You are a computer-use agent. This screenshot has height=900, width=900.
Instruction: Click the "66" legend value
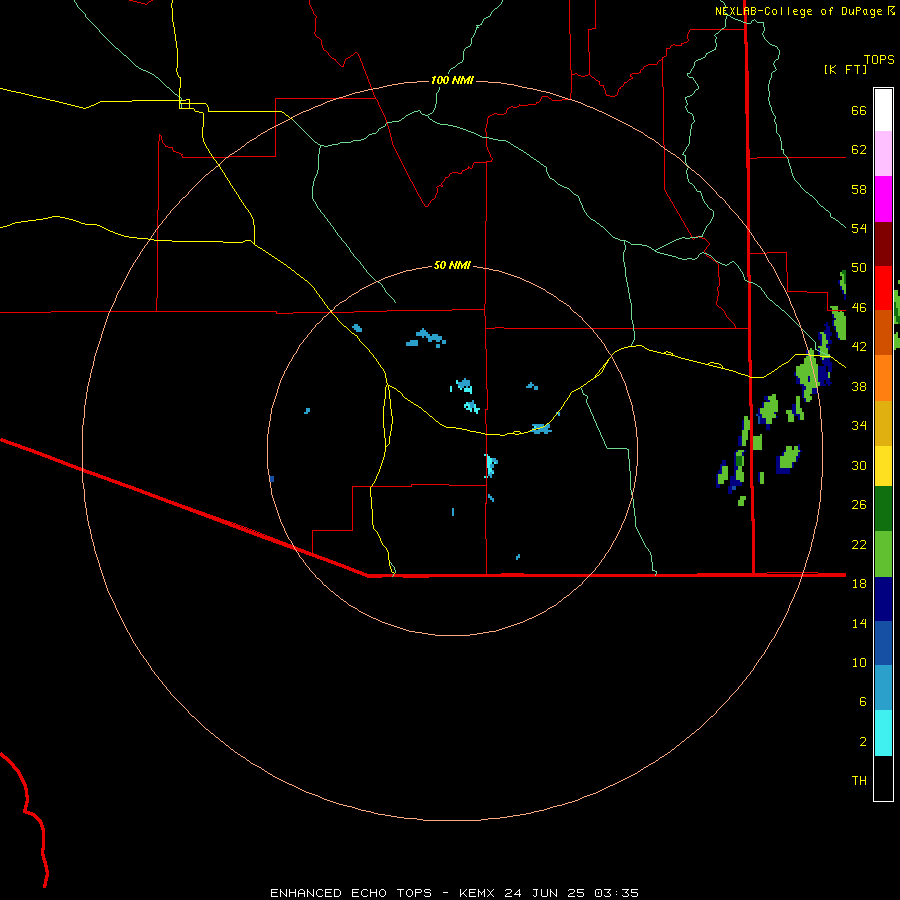point(859,111)
